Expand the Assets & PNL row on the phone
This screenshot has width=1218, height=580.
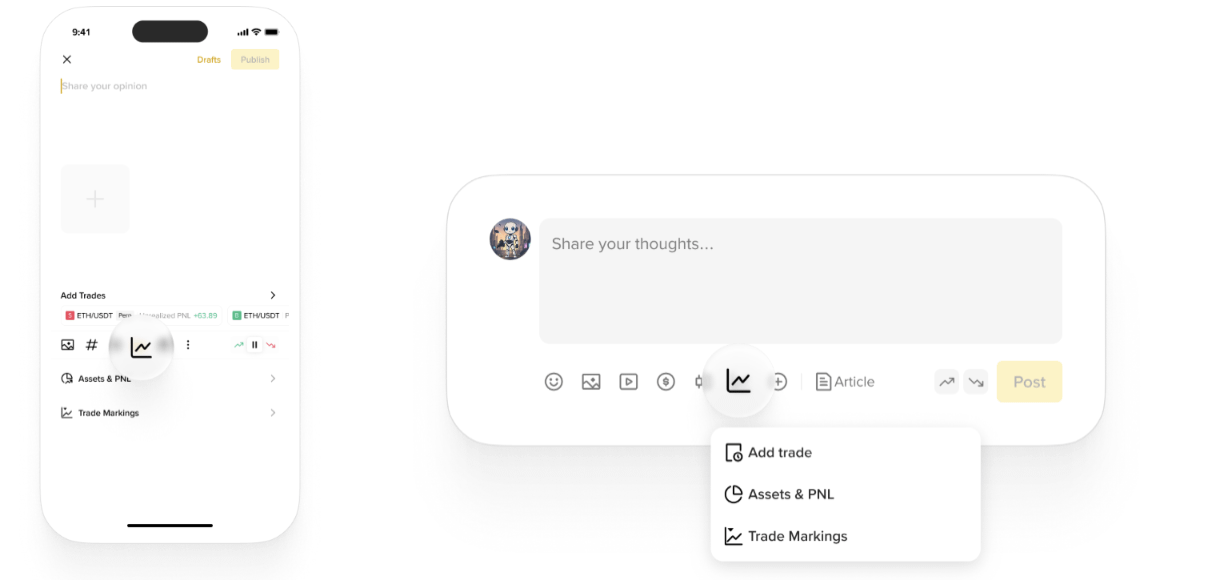point(272,379)
